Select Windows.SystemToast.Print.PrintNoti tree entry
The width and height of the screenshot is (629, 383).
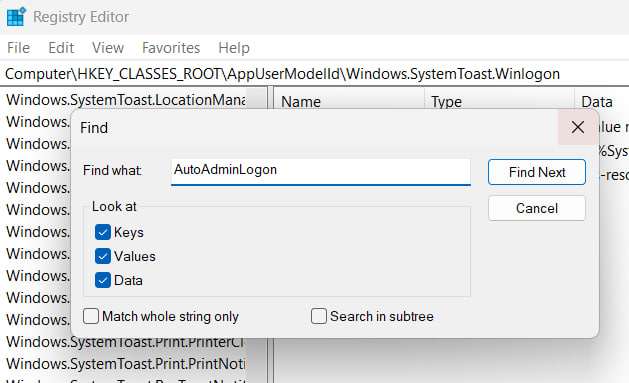(x=126, y=364)
